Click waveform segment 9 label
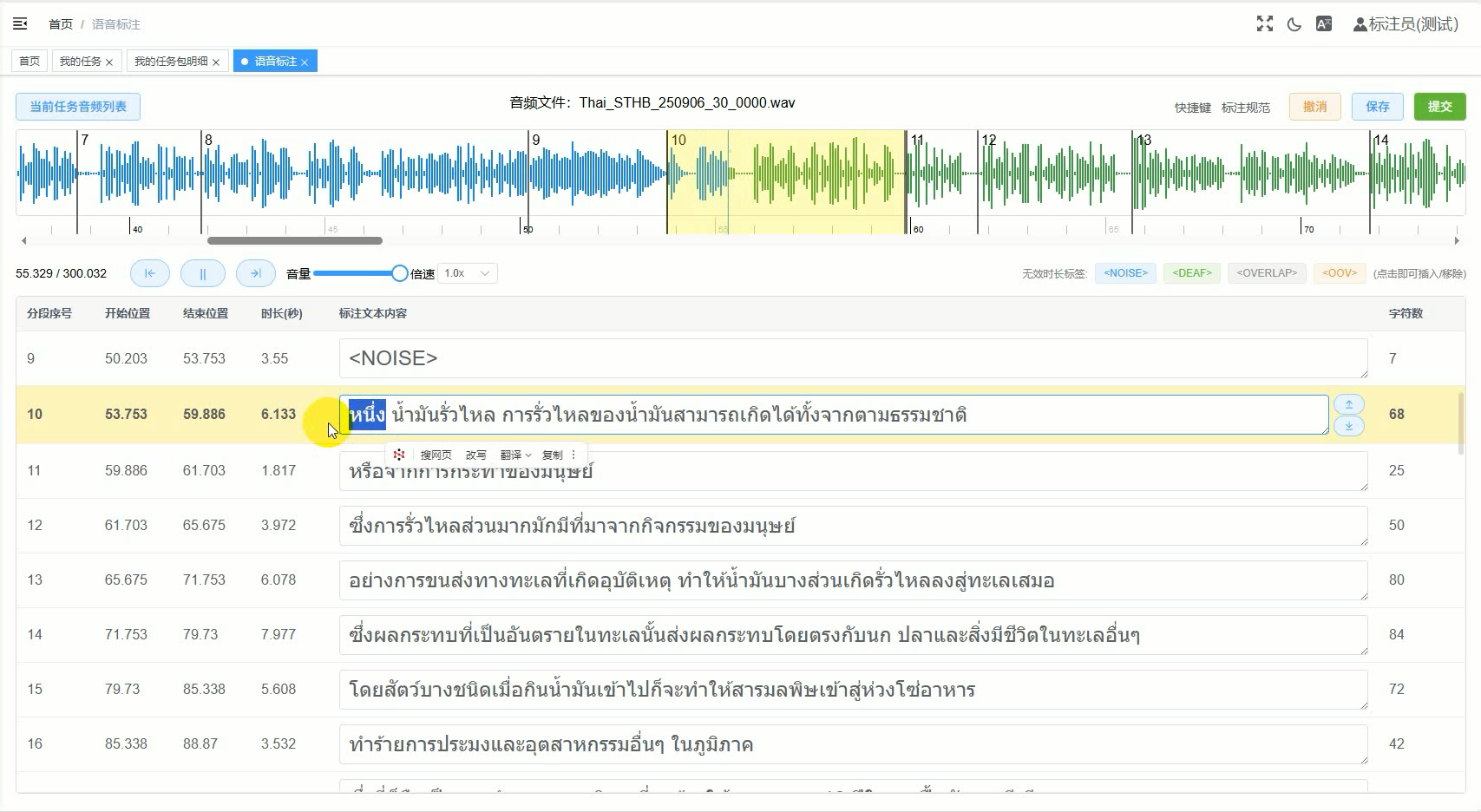The height and width of the screenshot is (812, 1481). click(x=536, y=140)
